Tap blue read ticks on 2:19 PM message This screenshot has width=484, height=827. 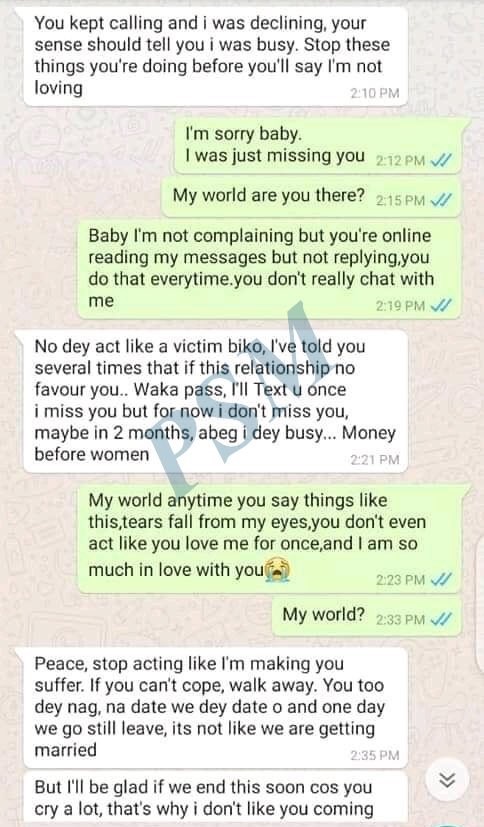(441, 305)
